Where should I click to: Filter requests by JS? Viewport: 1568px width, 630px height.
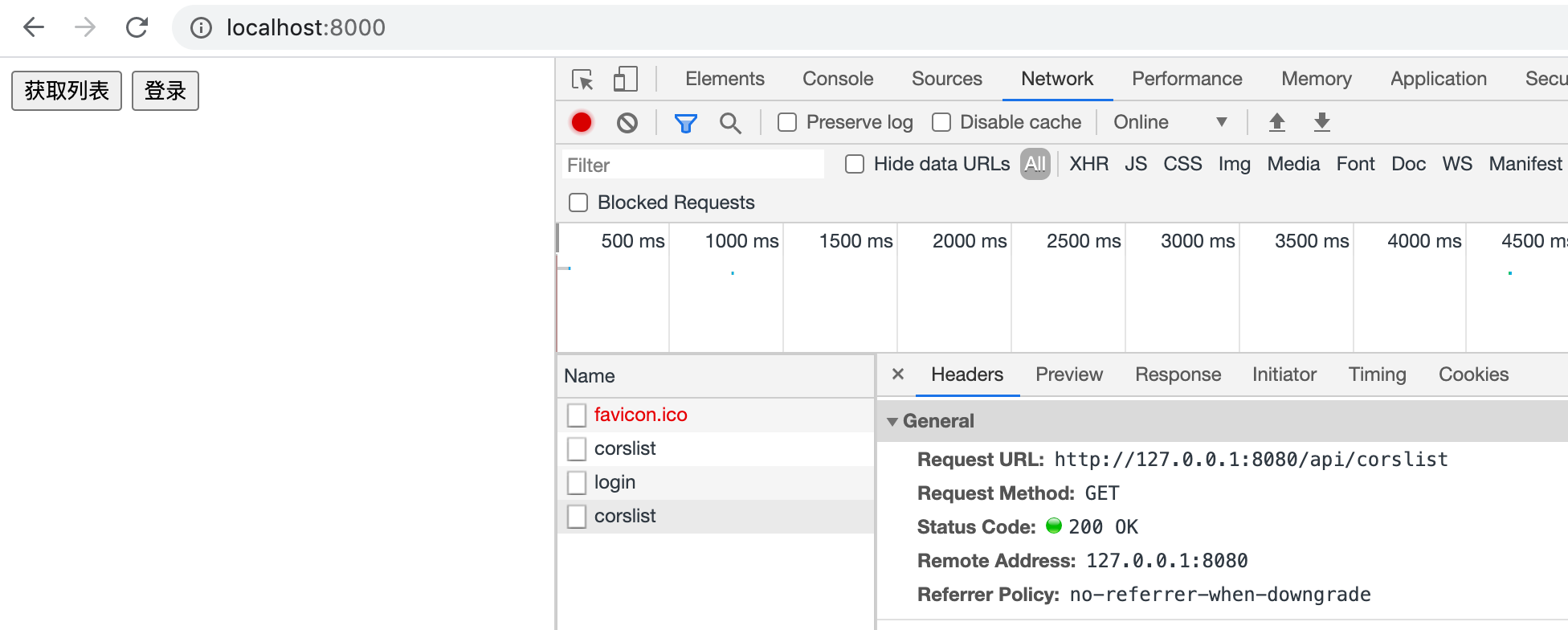coord(1136,164)
